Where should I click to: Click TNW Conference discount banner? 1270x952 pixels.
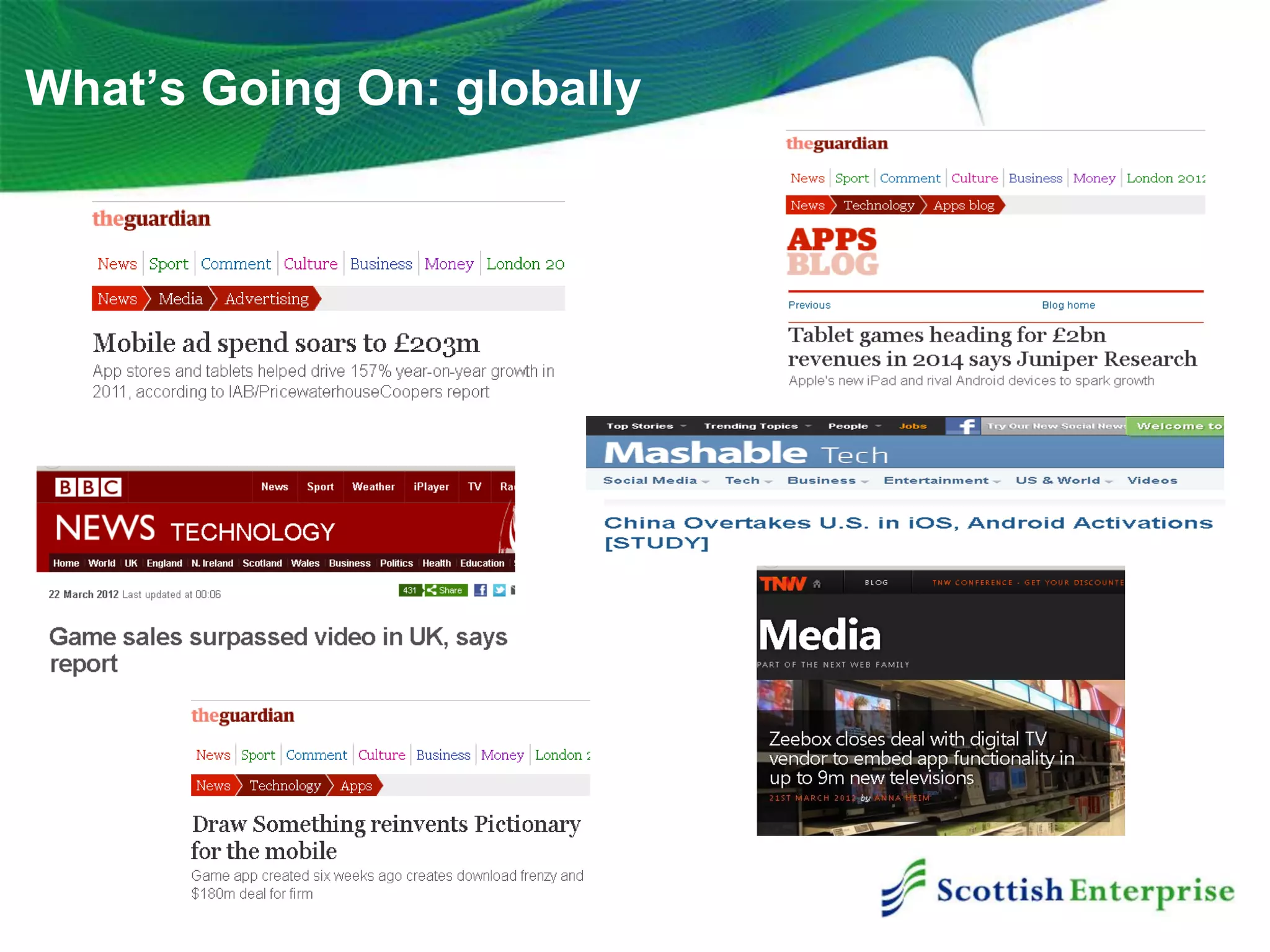click(1028, 583)
